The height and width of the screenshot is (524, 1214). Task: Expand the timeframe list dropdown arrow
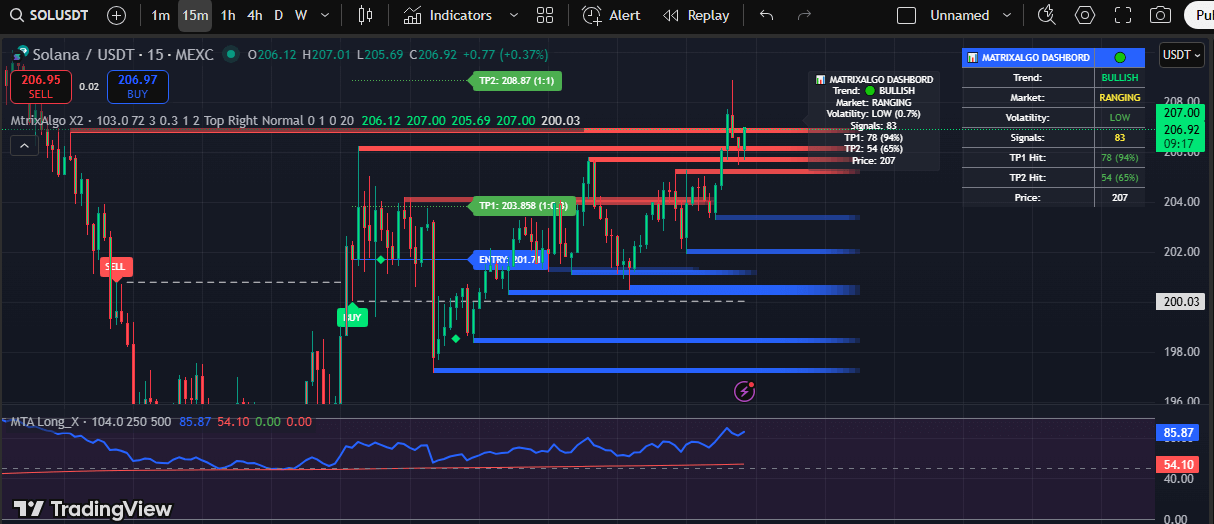point(323,15)
